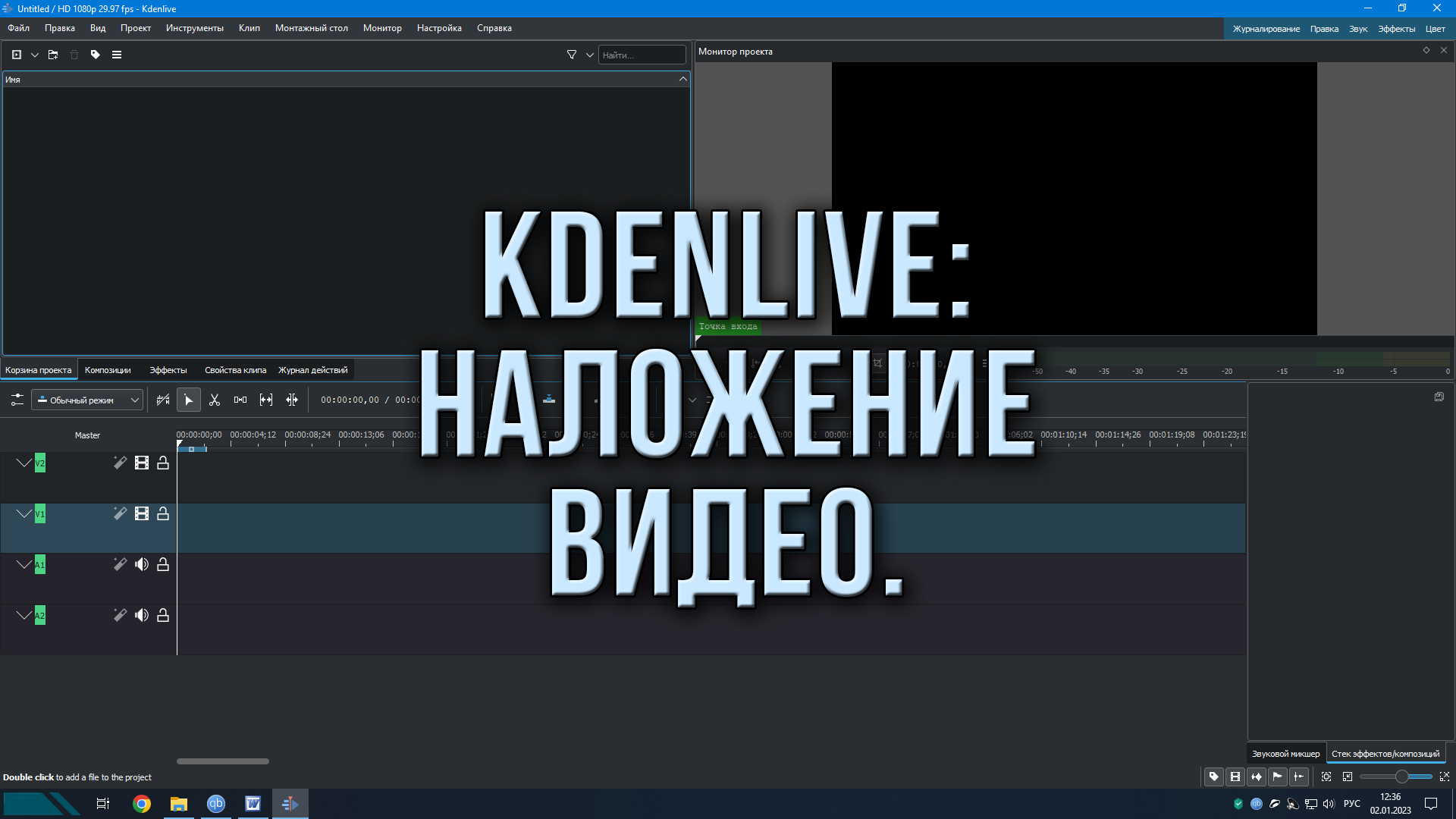The height and width of the screenshot is (819, 1456).
Task: Switch to Цвет workspace layout
Action: [x=1435, y=29]
